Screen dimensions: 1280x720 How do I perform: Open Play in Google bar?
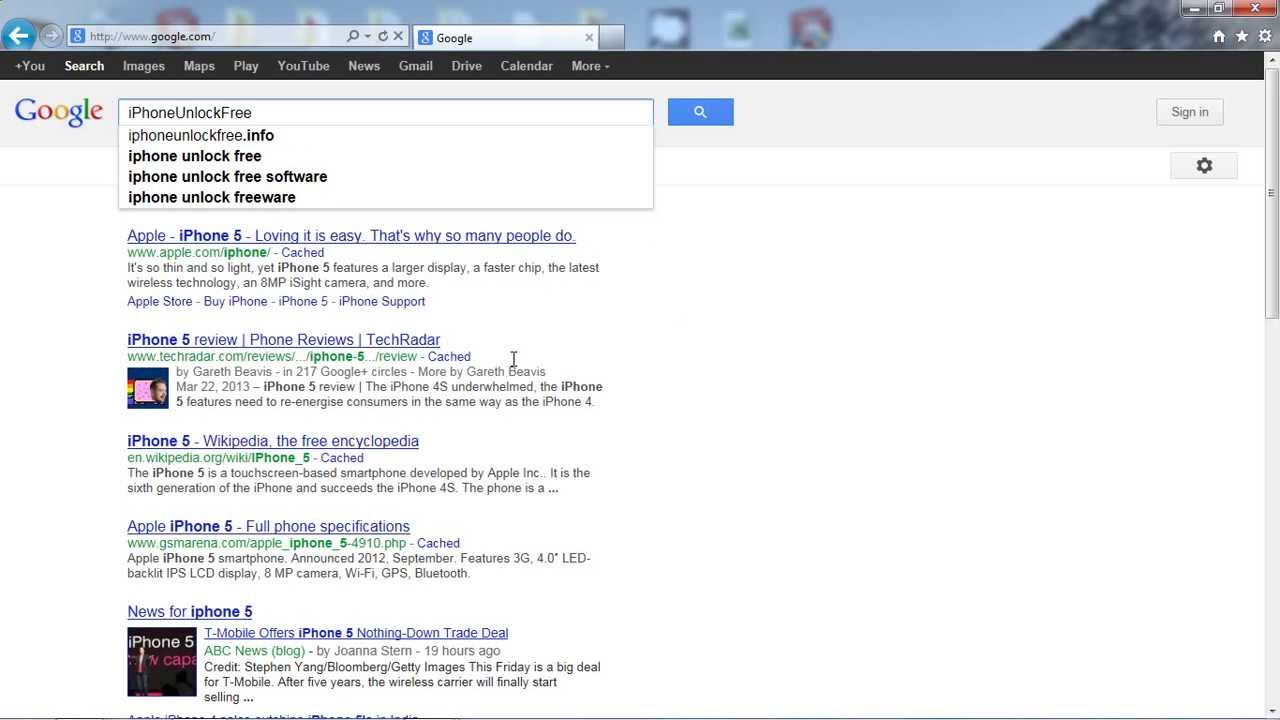246,66
